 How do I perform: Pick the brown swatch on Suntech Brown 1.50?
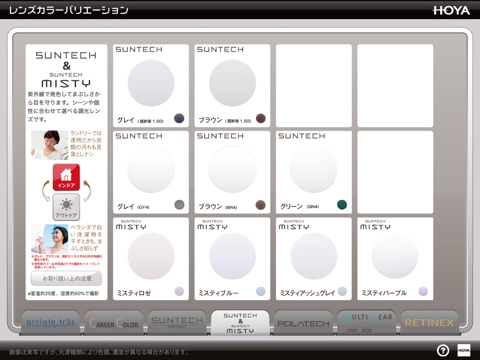(261, 118)
